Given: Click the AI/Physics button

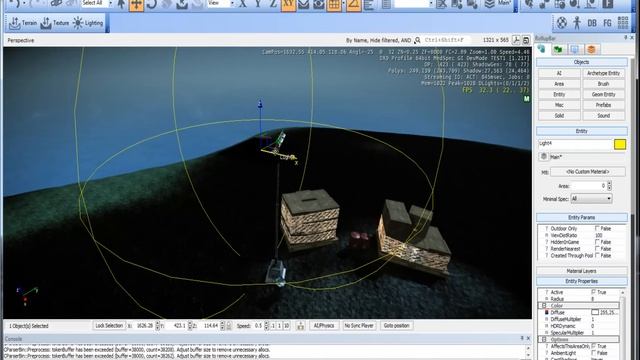Looking at the screenshot, I should click(x=324, y=326).
